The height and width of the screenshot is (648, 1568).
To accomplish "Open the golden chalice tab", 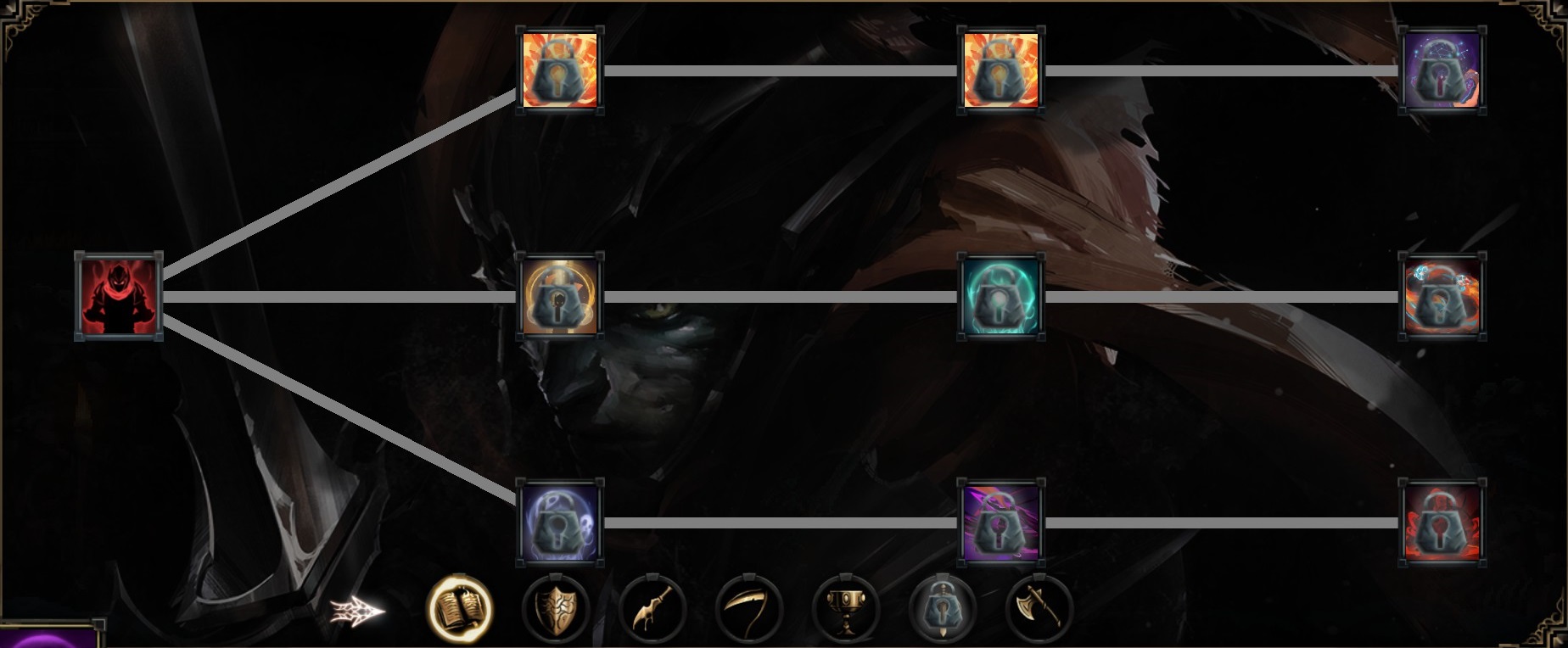I will 846,608.
